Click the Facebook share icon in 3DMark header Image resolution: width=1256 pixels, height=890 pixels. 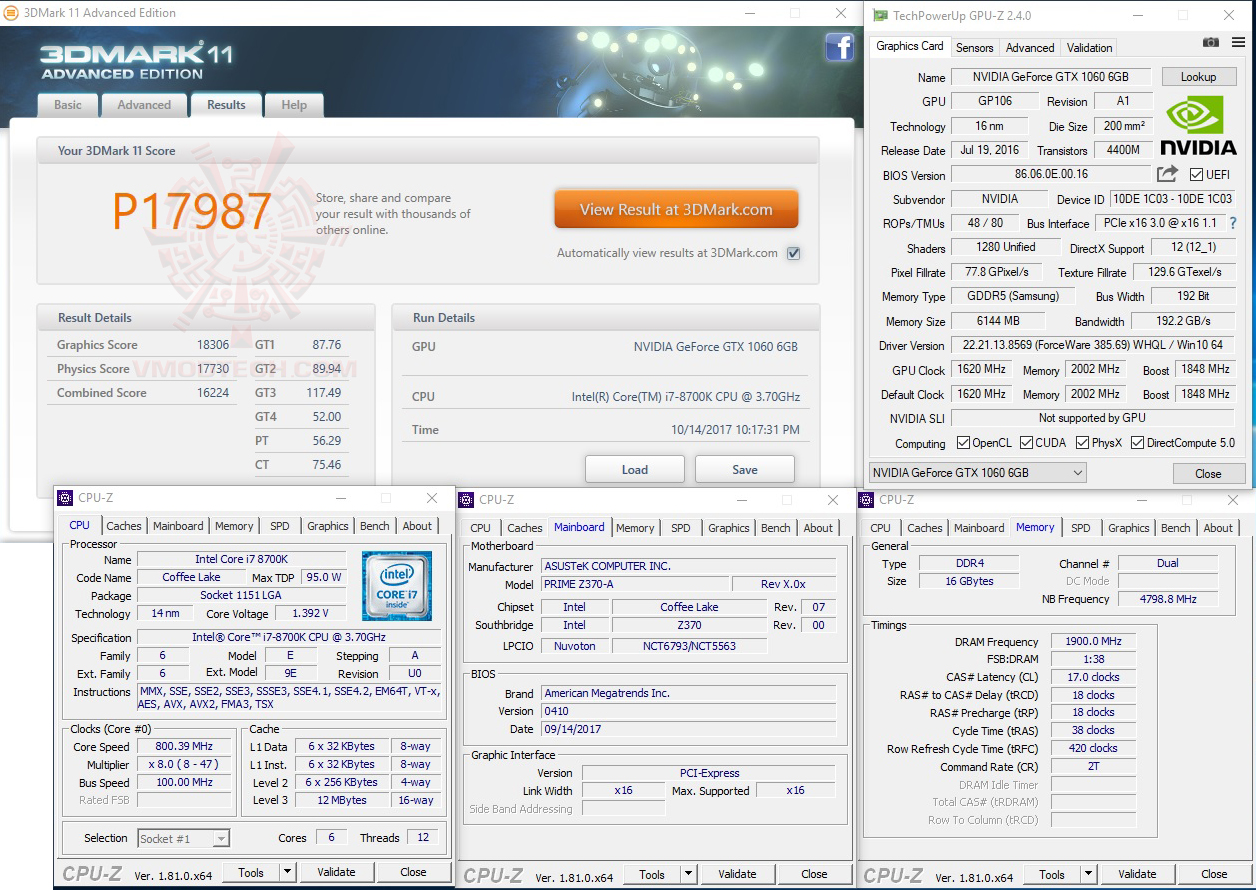(x=839, y=47)
